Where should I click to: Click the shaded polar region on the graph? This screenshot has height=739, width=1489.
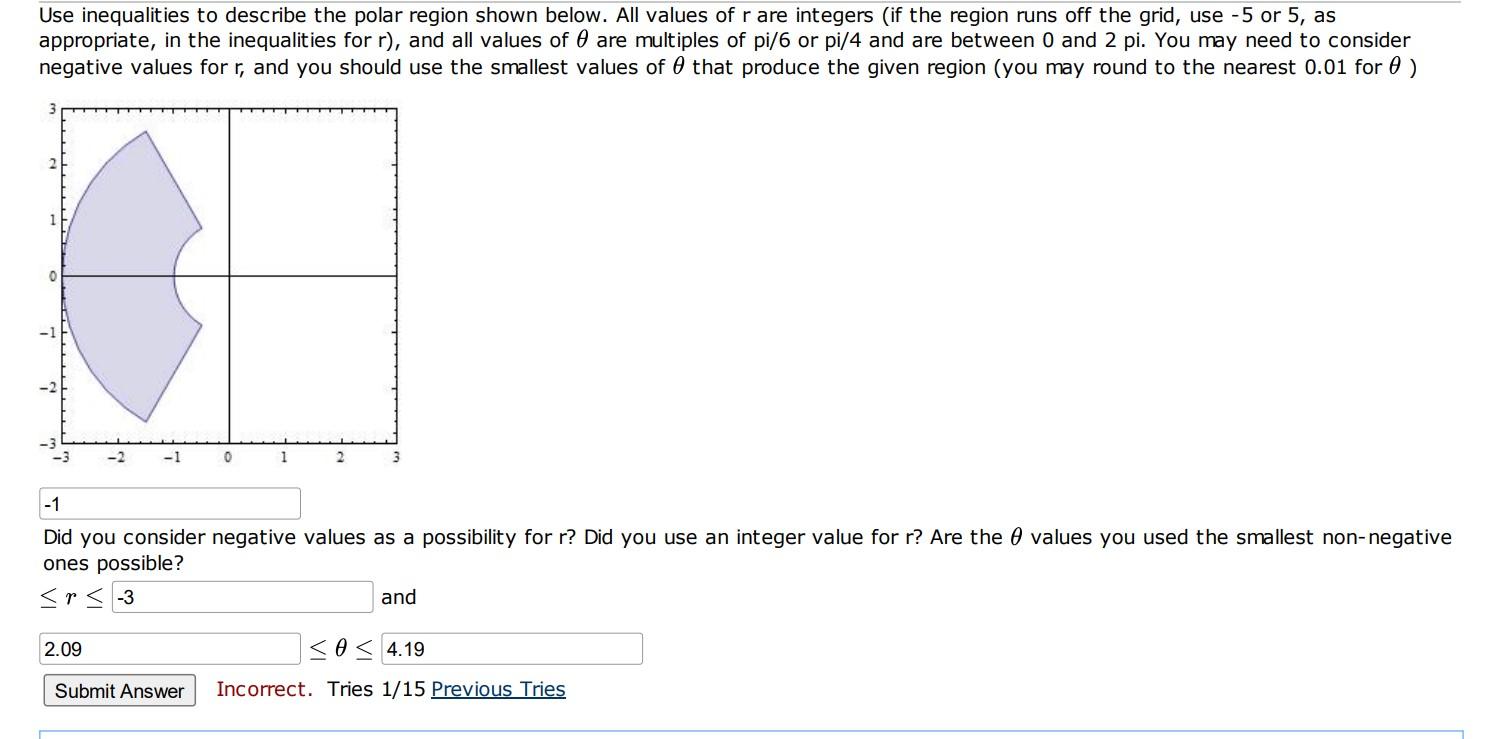pyautogui.click(x=120, y=250)
